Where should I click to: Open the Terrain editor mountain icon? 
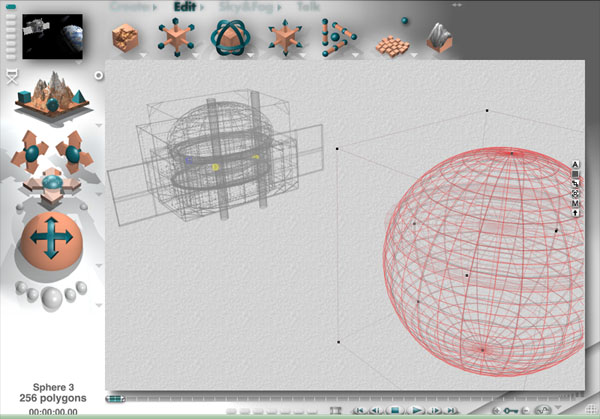[x=439, y=37]
